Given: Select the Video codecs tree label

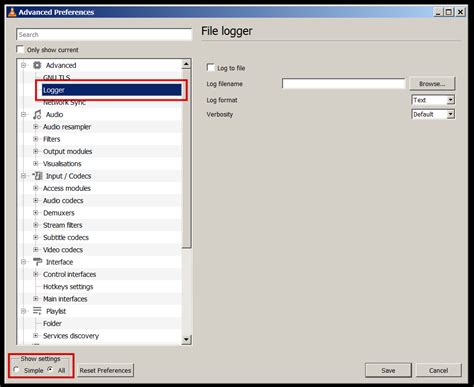Looking at the screenshot, I should pyautogui.click(x=63, y=250).
